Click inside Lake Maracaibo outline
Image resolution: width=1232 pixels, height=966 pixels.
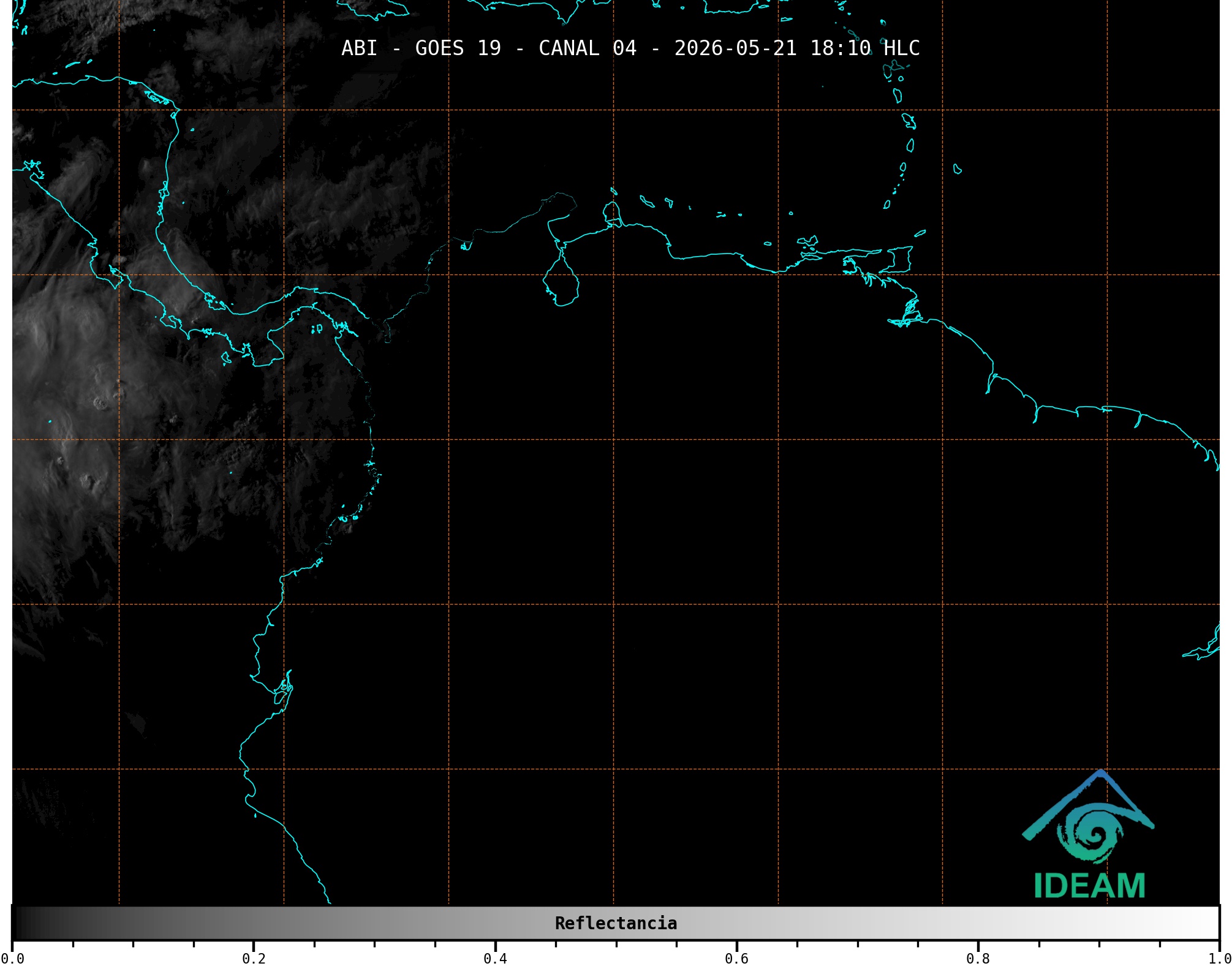[561, 284]
